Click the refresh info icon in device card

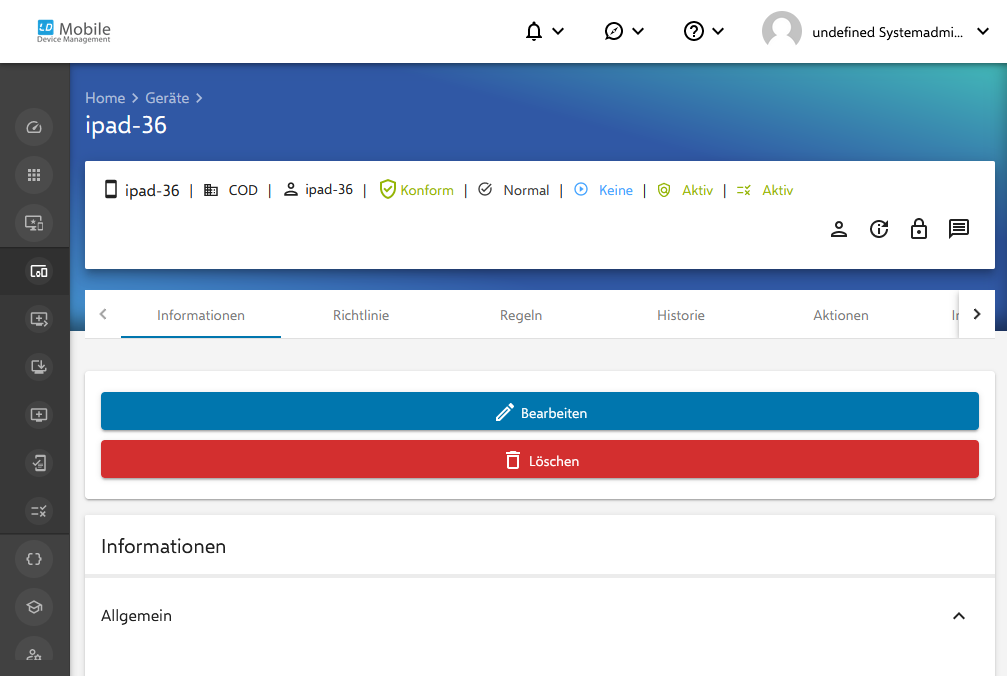[x=879, y=229]
